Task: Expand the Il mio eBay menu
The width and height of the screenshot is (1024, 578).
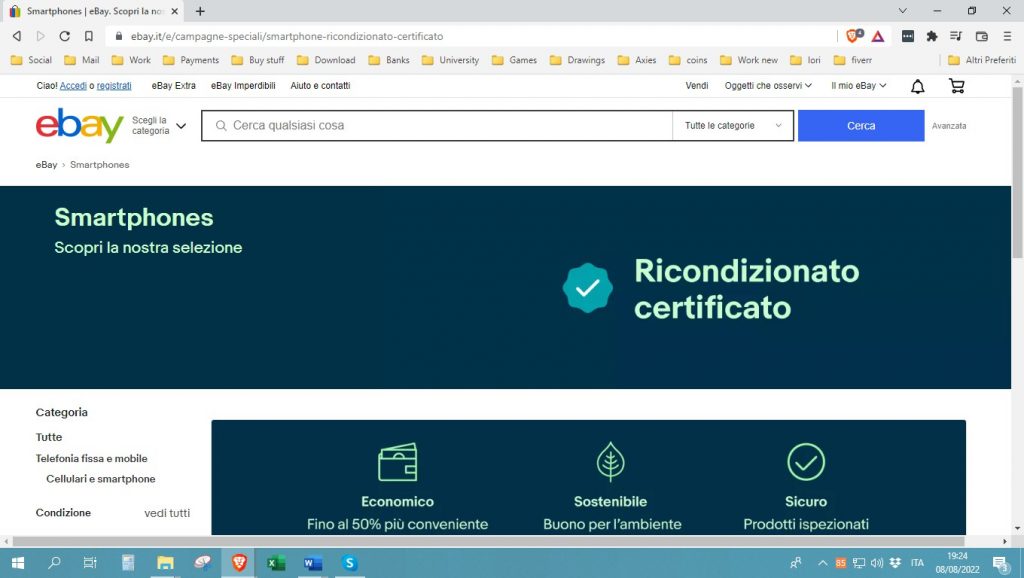Action: pos(859,86)
